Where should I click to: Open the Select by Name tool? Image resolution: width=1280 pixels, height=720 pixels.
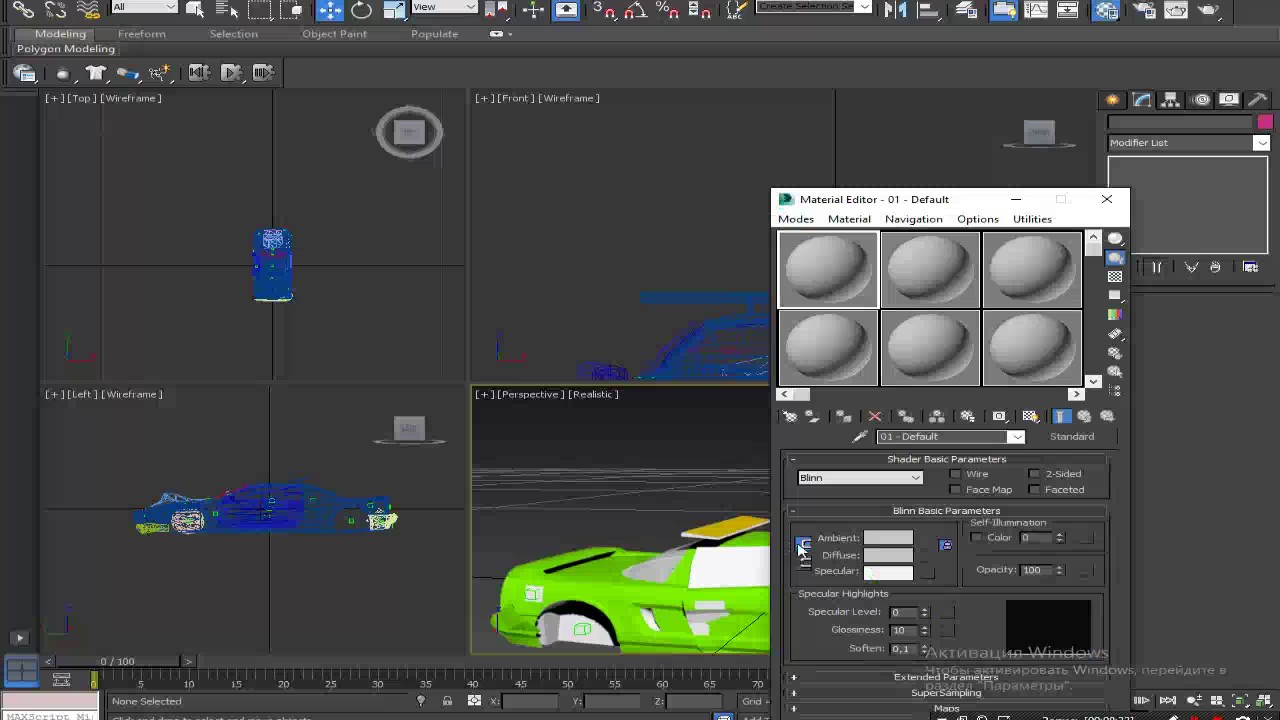[x=227, y=10]
